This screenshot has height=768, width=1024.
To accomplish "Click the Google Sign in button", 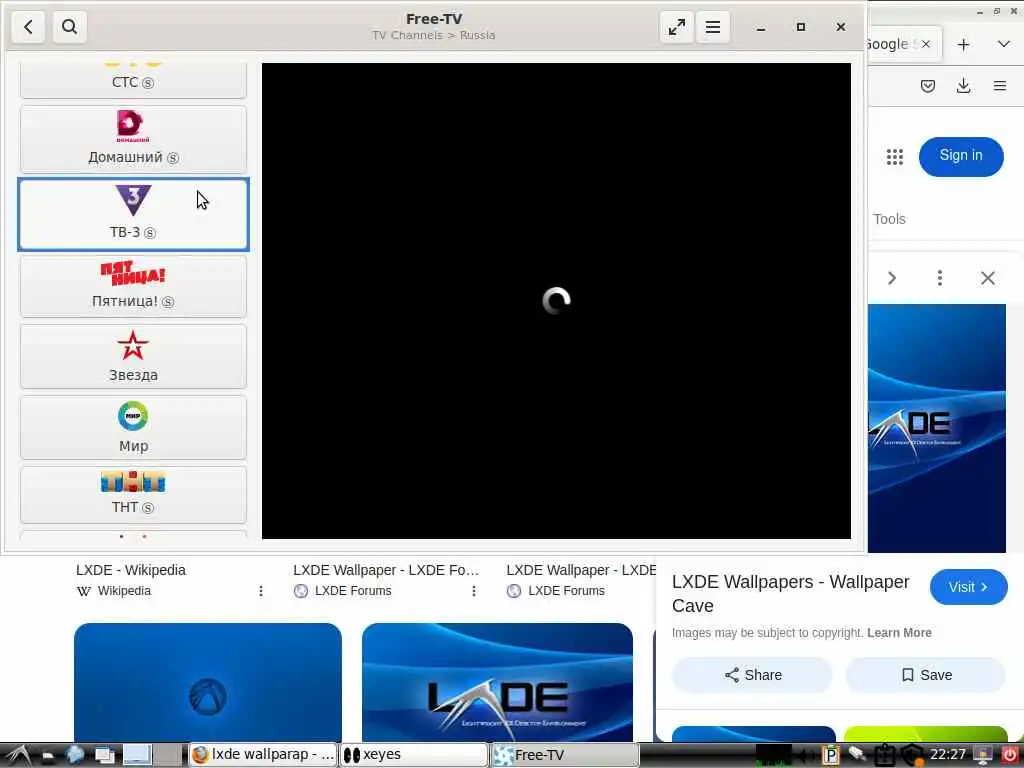I will [961, 157].
